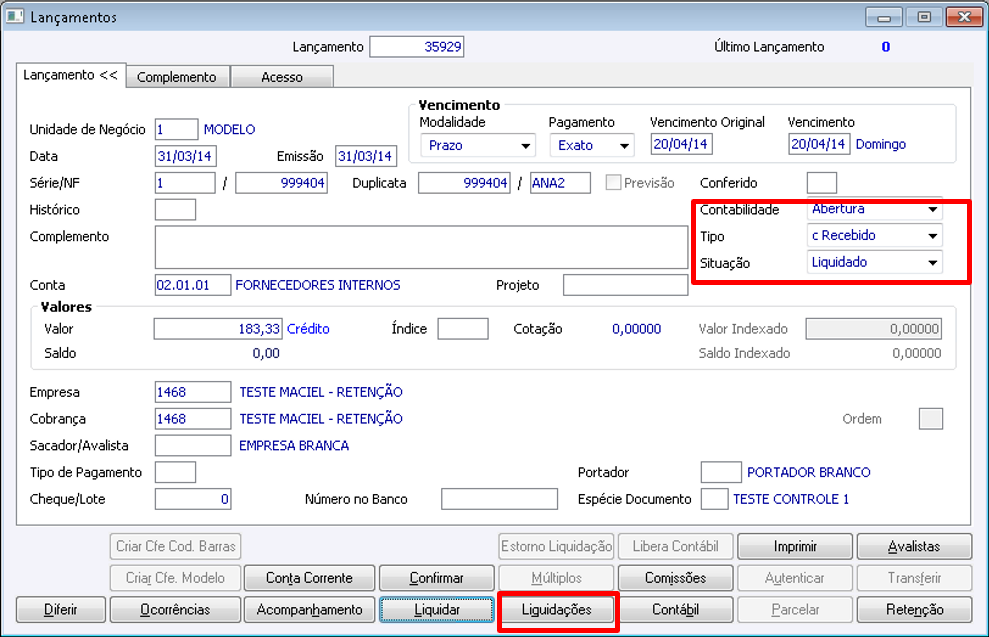Open Comissões
989x637 pixels.
click(676, 578)
